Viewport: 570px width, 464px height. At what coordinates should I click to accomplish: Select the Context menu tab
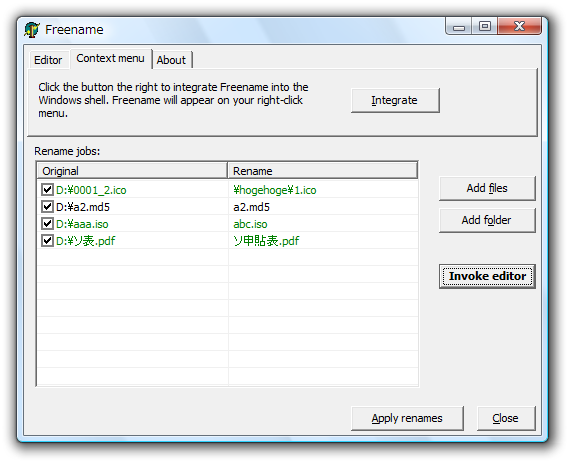pos(111,58)
